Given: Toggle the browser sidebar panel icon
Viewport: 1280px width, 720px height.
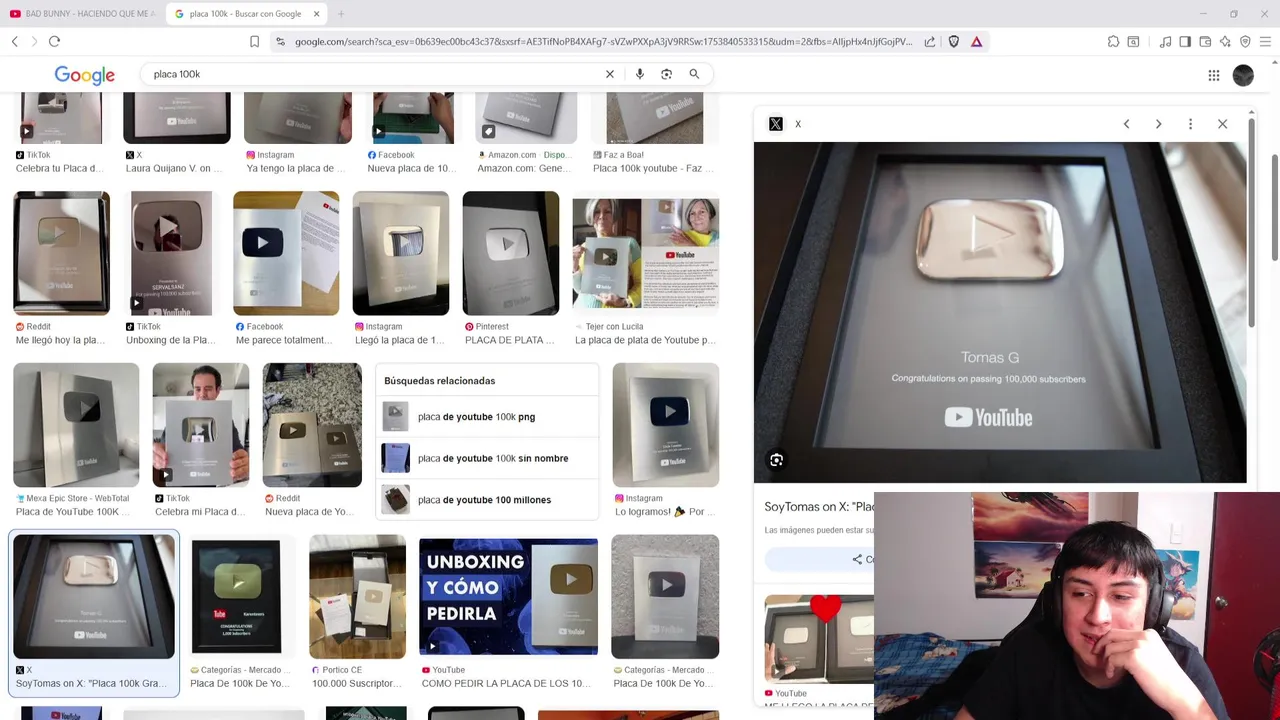Looking at the screenshot, I should (1185, 41).
